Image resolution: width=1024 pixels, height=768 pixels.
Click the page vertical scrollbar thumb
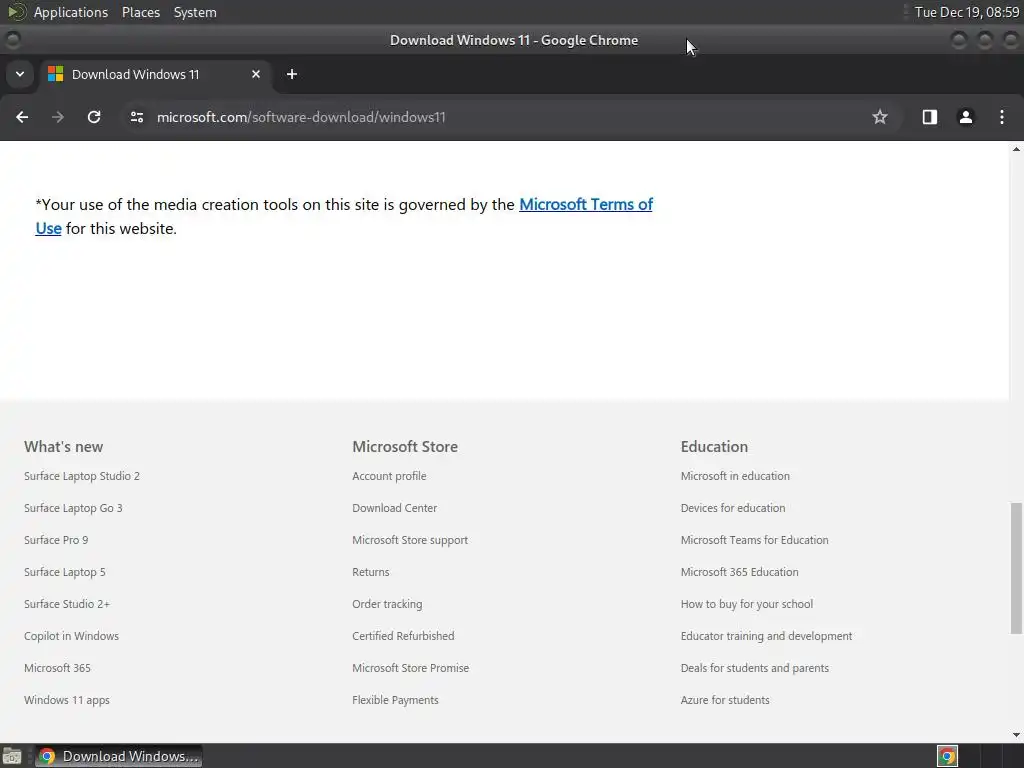(x=1016, y=568)
